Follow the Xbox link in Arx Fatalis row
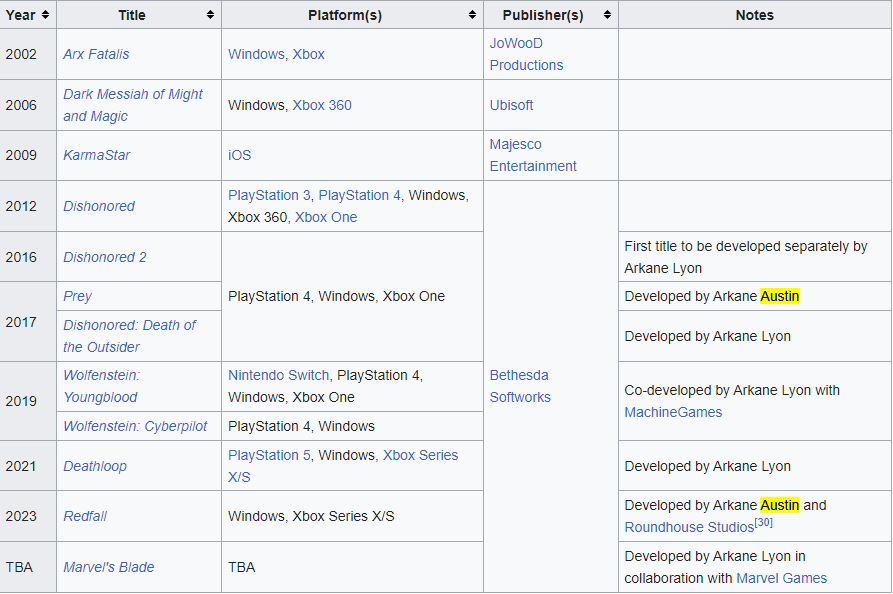Viewport: 893px width, 594px height. (x=308, y=54)
